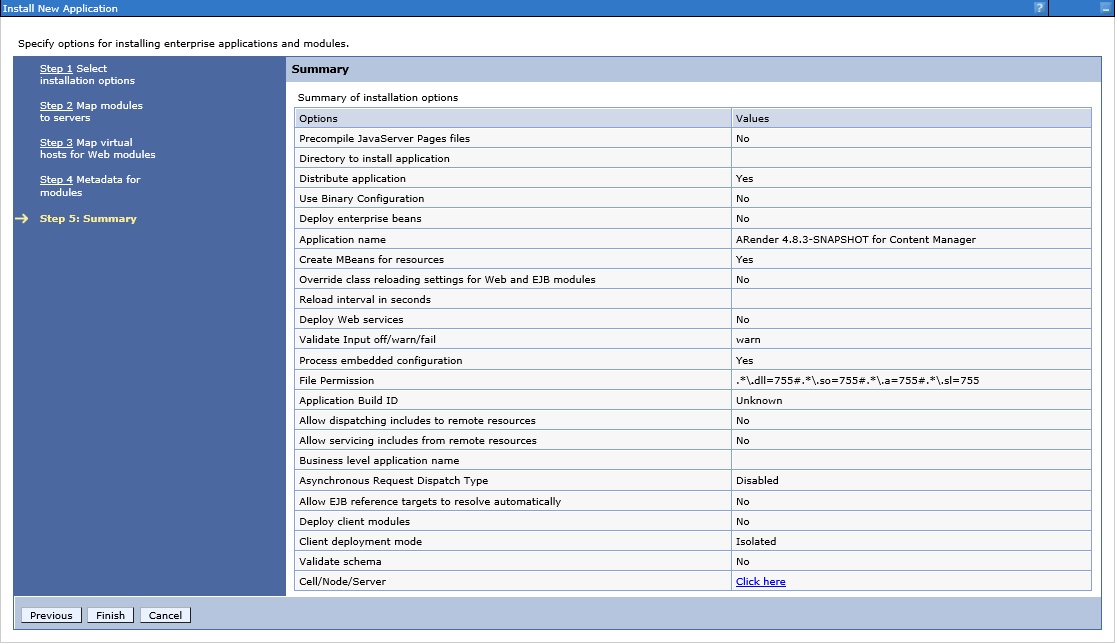Screen dimensions: 1117x644
Task: Click the Values column header
Action: click(752, 119)
